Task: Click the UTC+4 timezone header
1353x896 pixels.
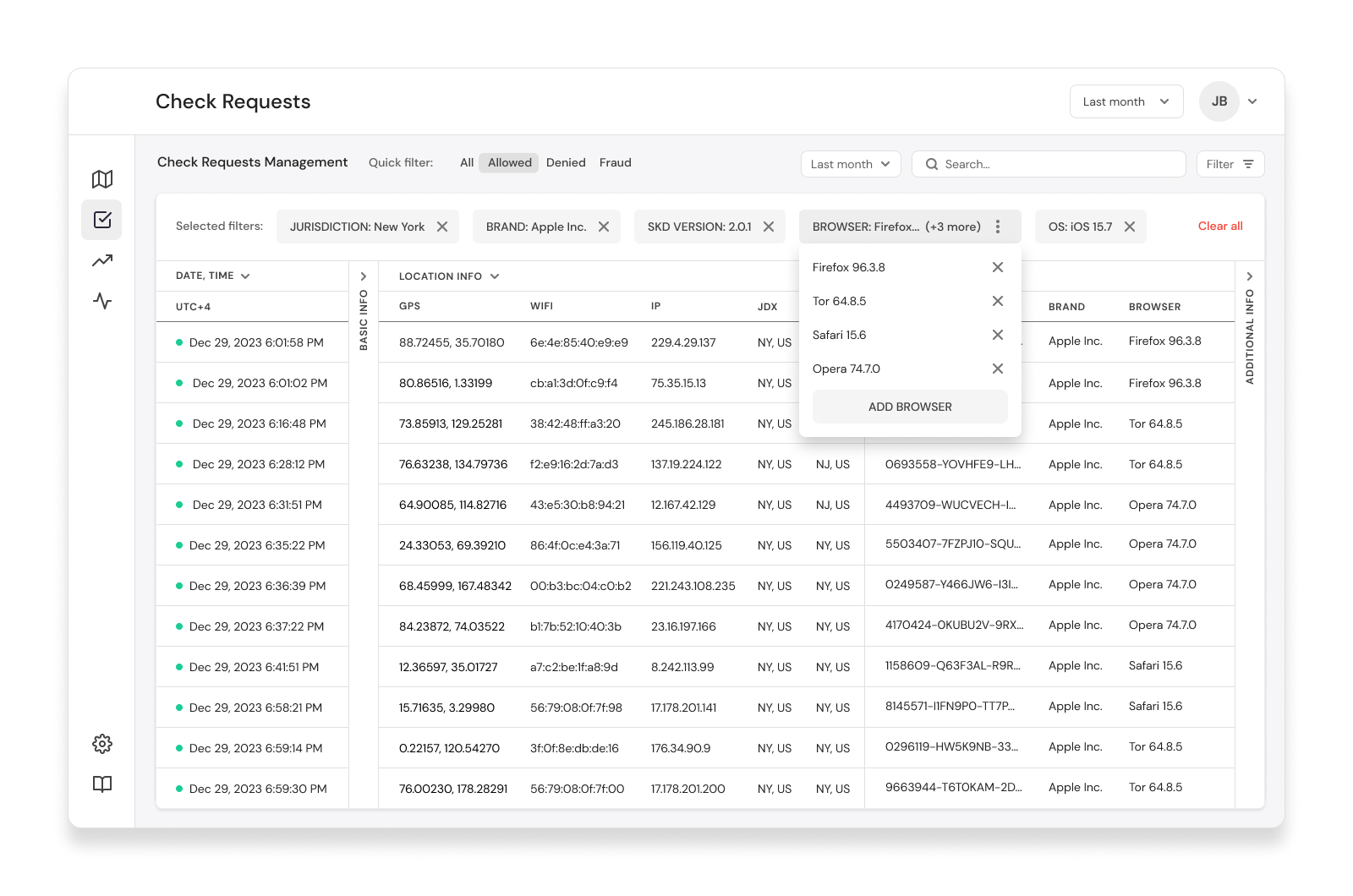Action: [193, 307]
